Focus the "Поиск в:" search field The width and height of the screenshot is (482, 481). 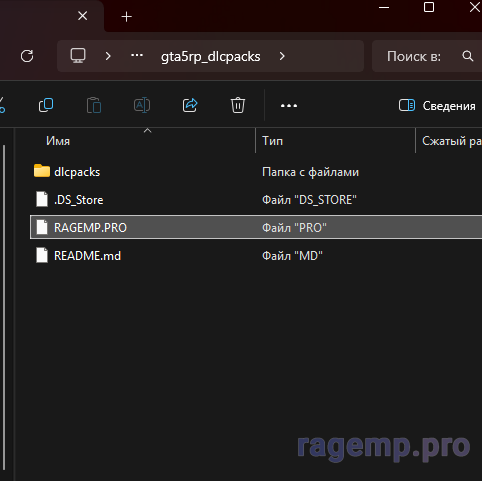[x=427, y=56]
